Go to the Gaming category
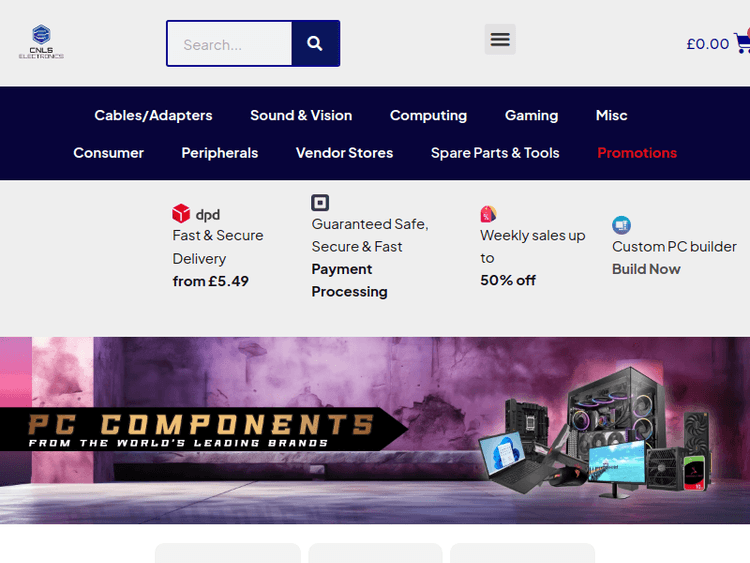Image resolution: width=750 pixels, height=563 pixels. (x=531, y=115)
